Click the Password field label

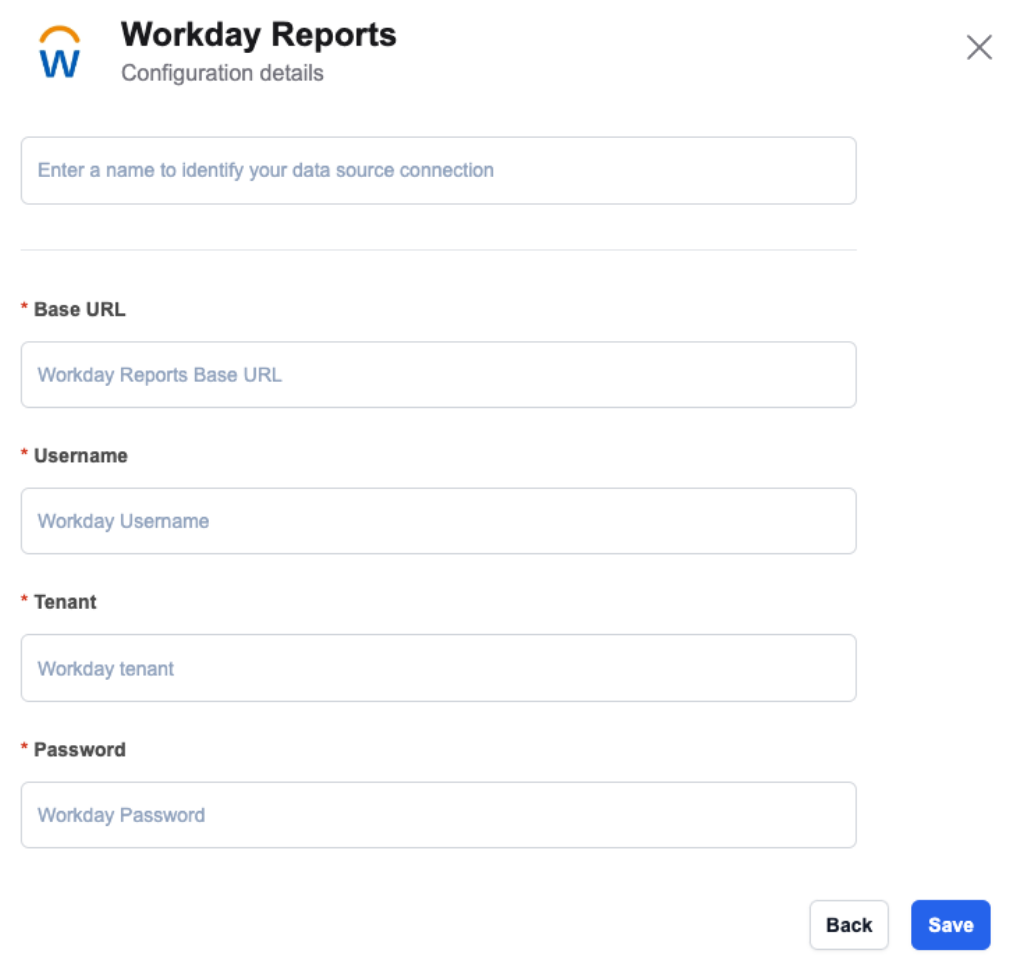pyautogui.click(x=80, y=749)
